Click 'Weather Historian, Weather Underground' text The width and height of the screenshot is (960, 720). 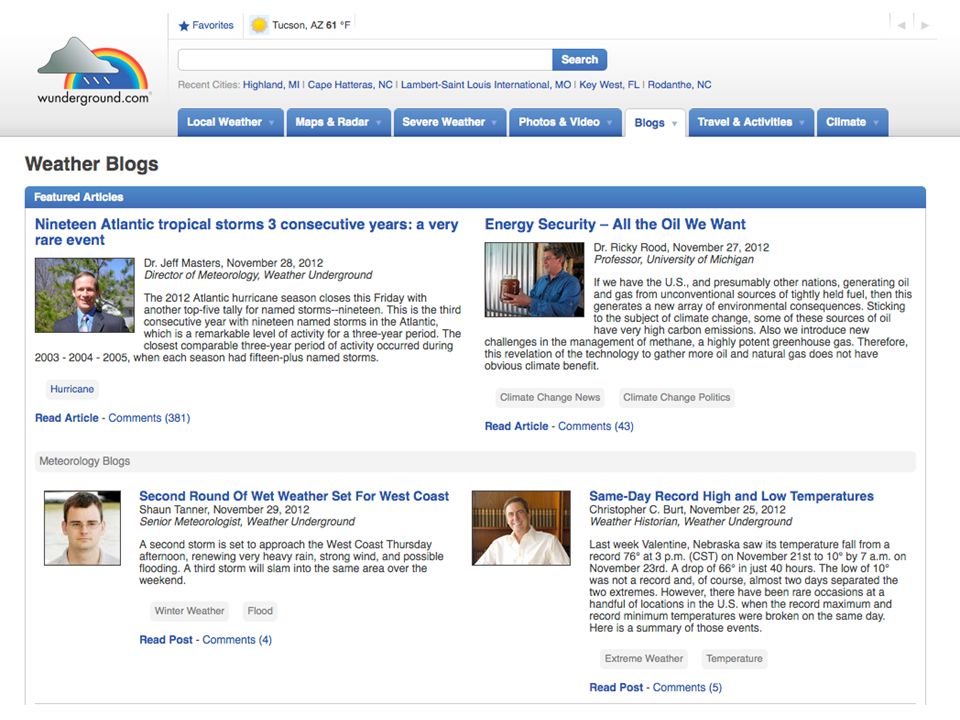691,522
